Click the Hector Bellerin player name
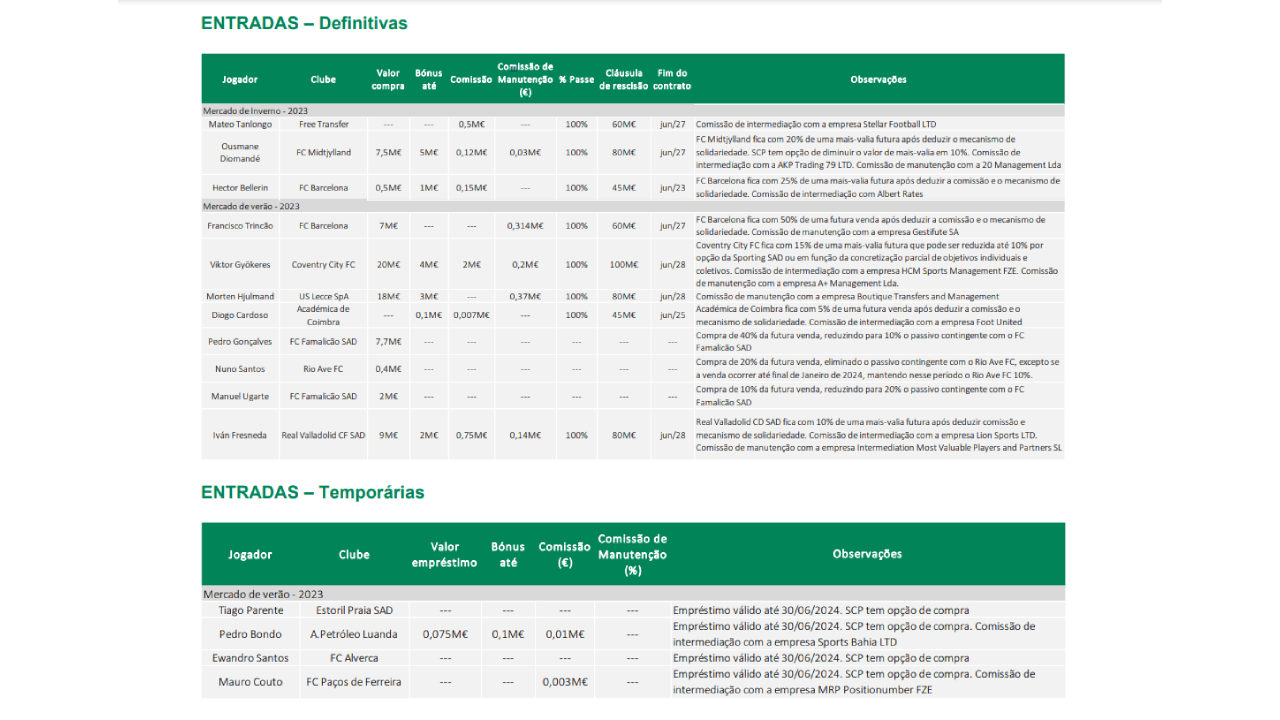 pyautogui.click(x=240, y=188)
